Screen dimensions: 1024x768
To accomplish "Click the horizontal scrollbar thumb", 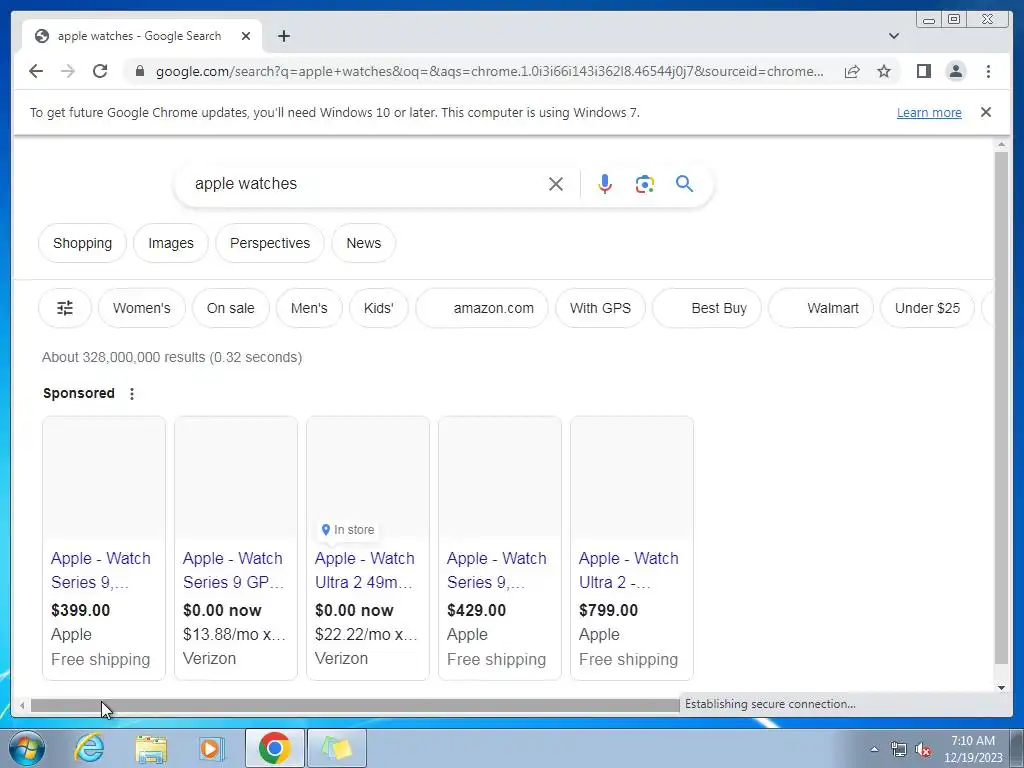I will (x=355, y=705).
